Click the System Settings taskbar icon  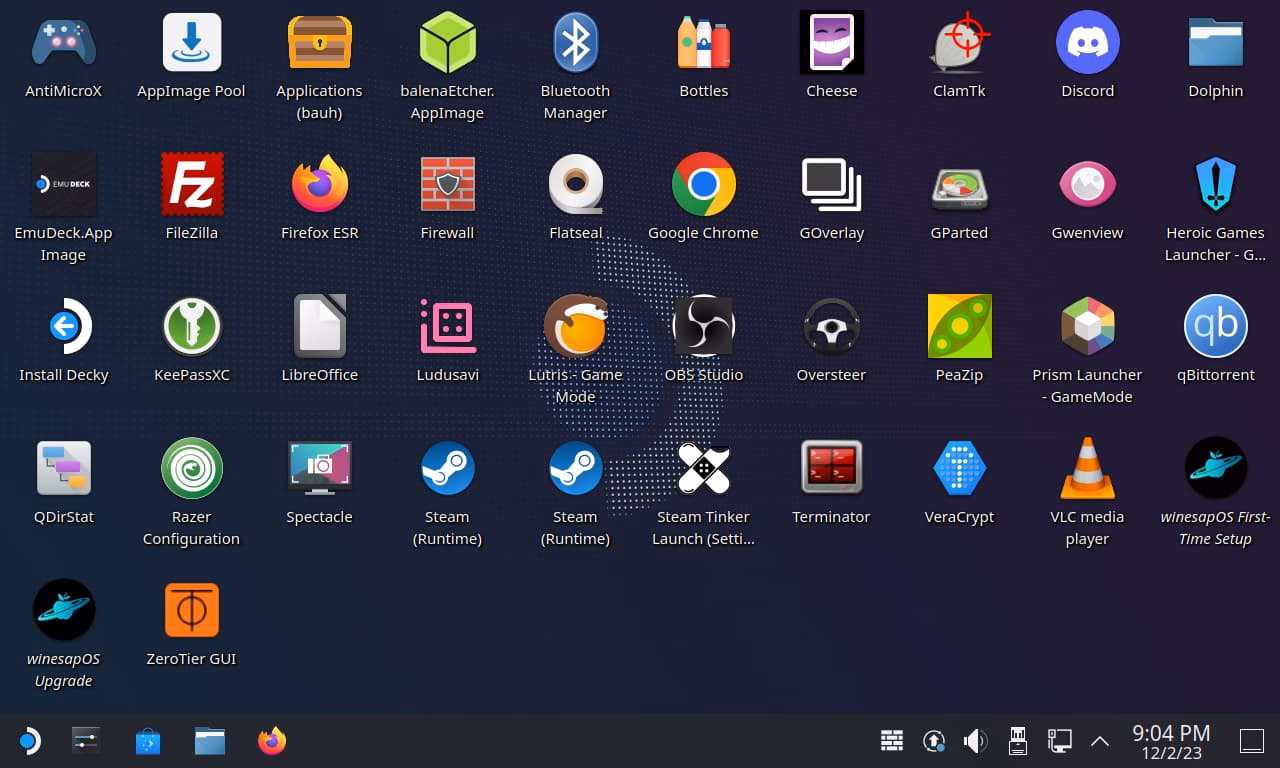click(86, 741)
